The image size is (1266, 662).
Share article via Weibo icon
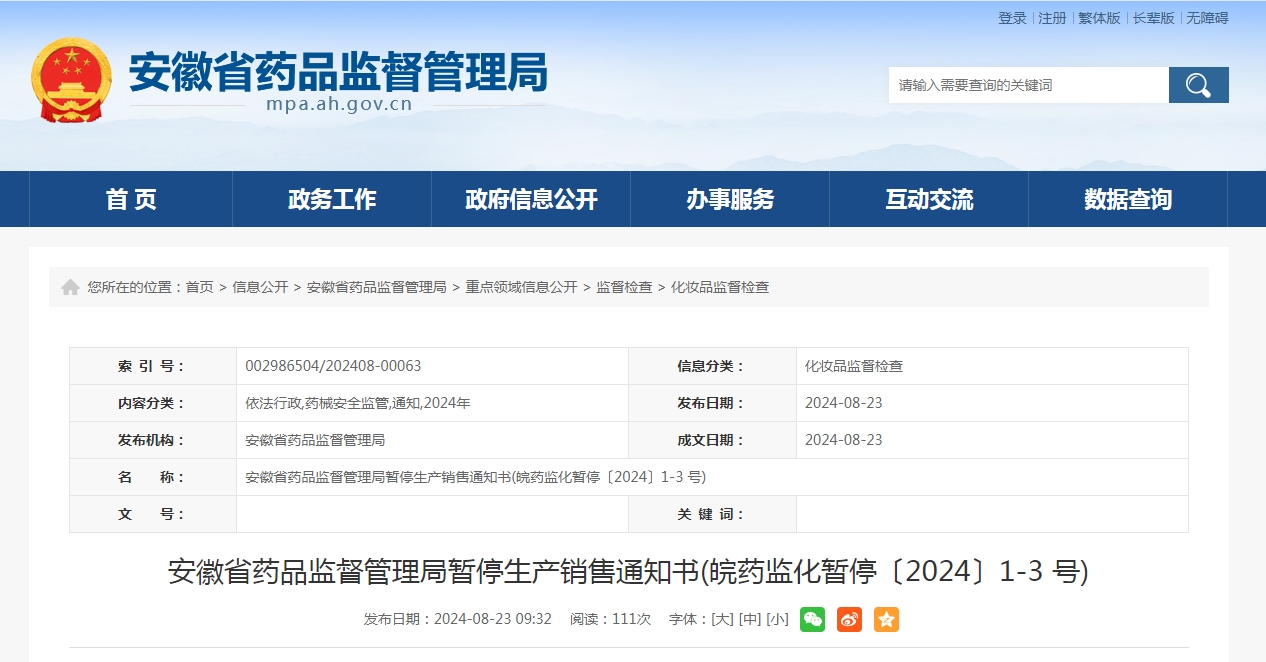pos(849,619)
